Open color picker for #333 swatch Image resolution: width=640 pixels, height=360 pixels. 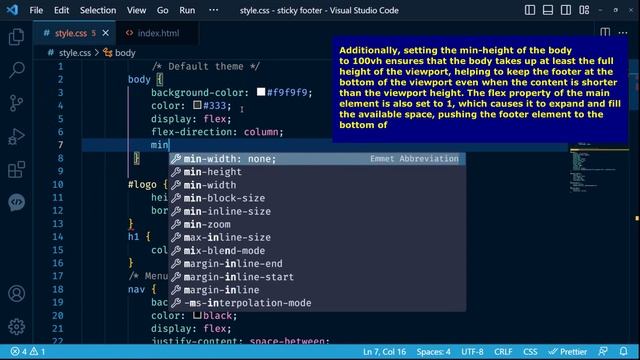pos(197,105)
